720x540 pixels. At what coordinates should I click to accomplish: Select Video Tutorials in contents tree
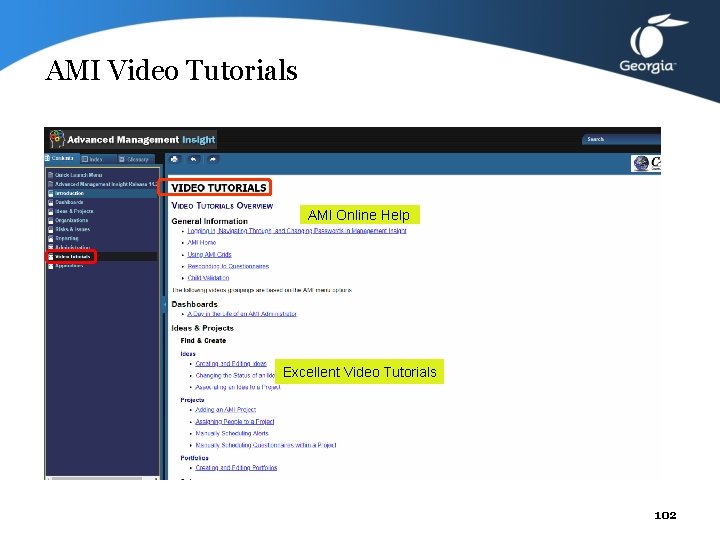coord(73,257)
